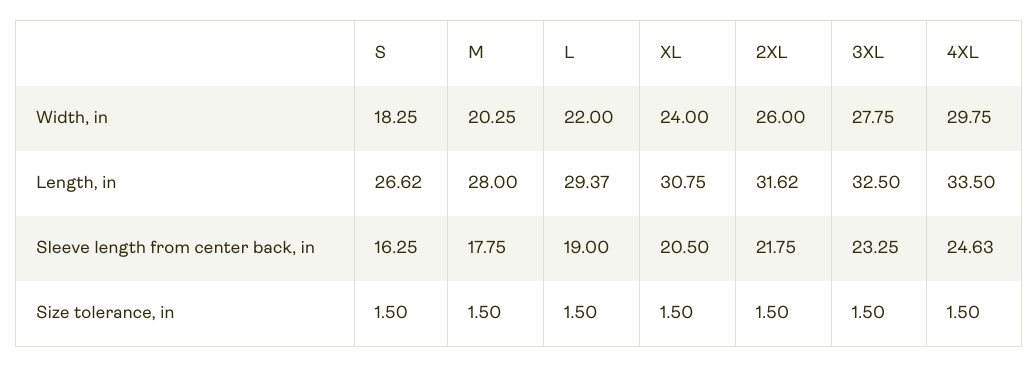
Task: Click the length value 28.00 for size M
Action: pyautogui.click(x=492, y=183)
